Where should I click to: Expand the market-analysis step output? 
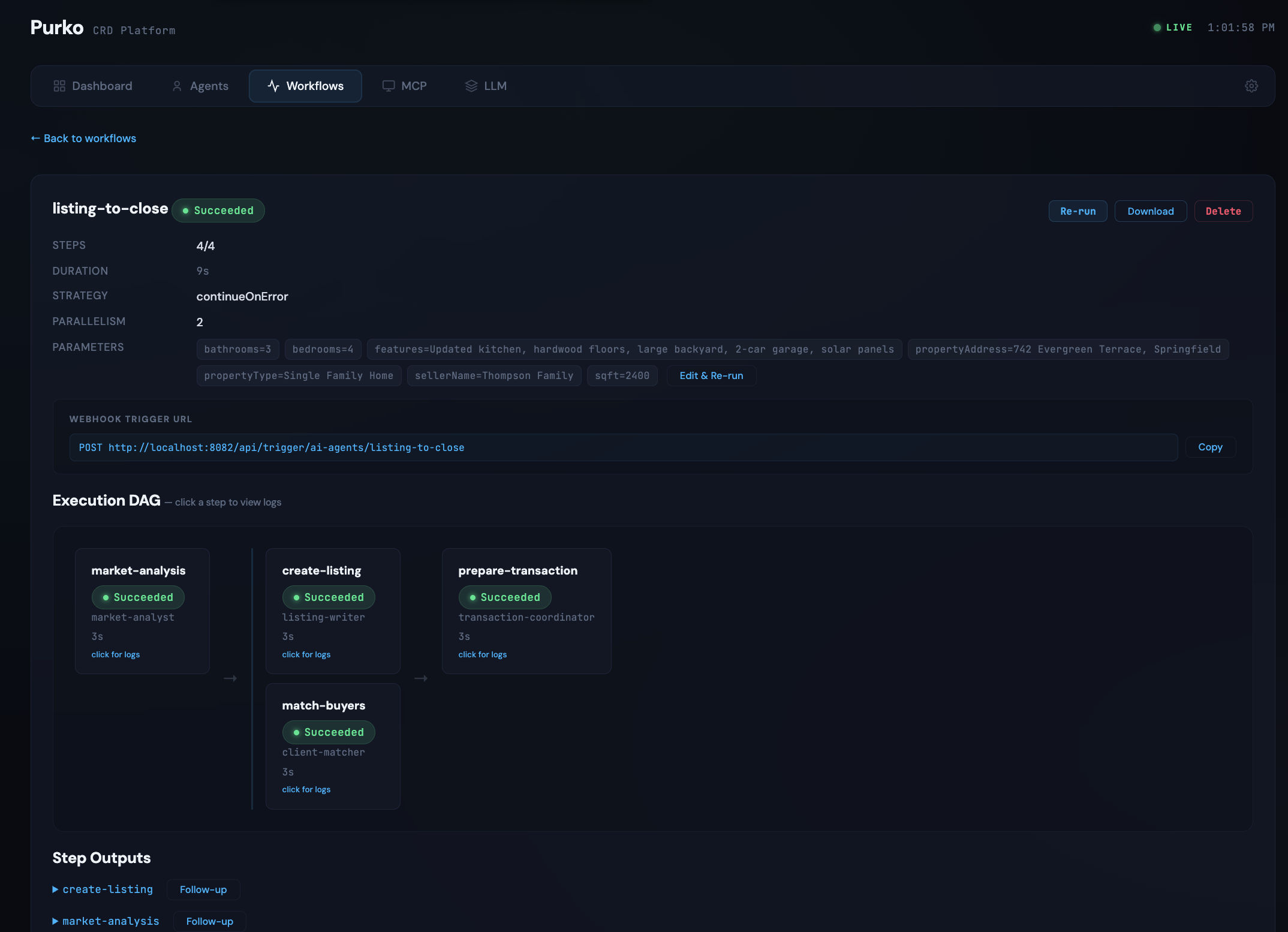106,921
